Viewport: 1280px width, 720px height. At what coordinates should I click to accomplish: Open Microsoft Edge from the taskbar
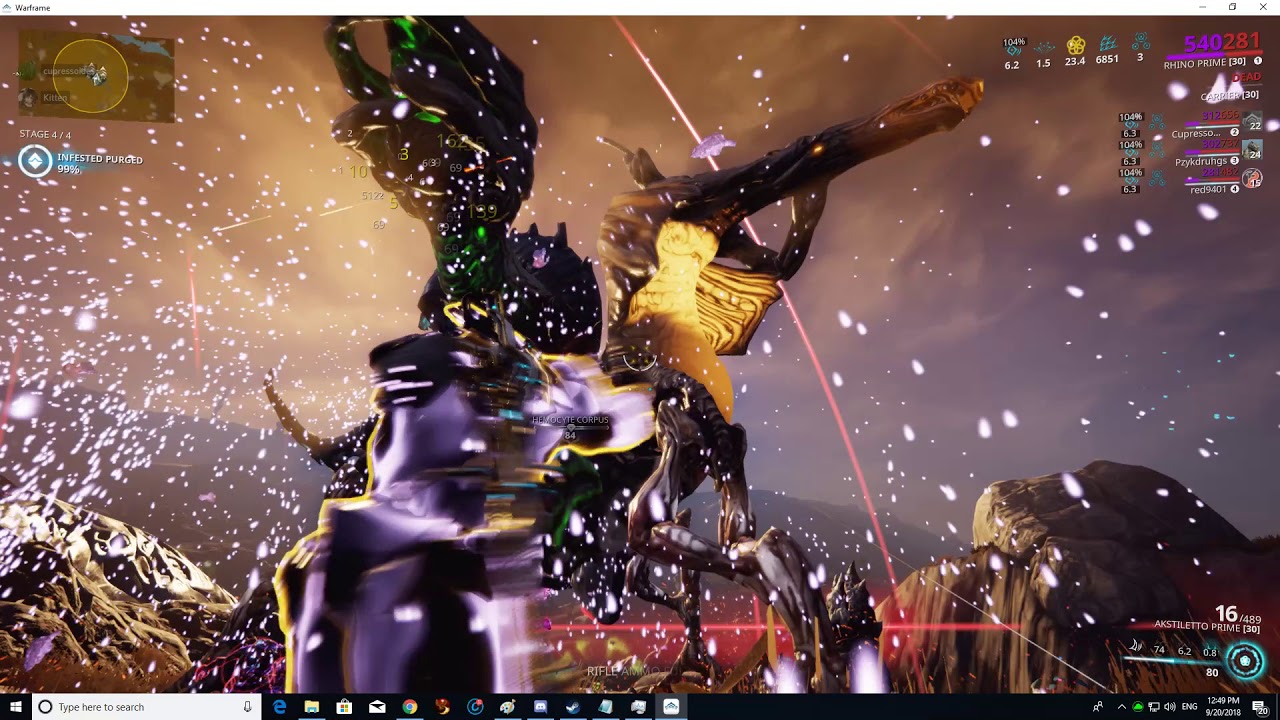click(x=280, y=707)
